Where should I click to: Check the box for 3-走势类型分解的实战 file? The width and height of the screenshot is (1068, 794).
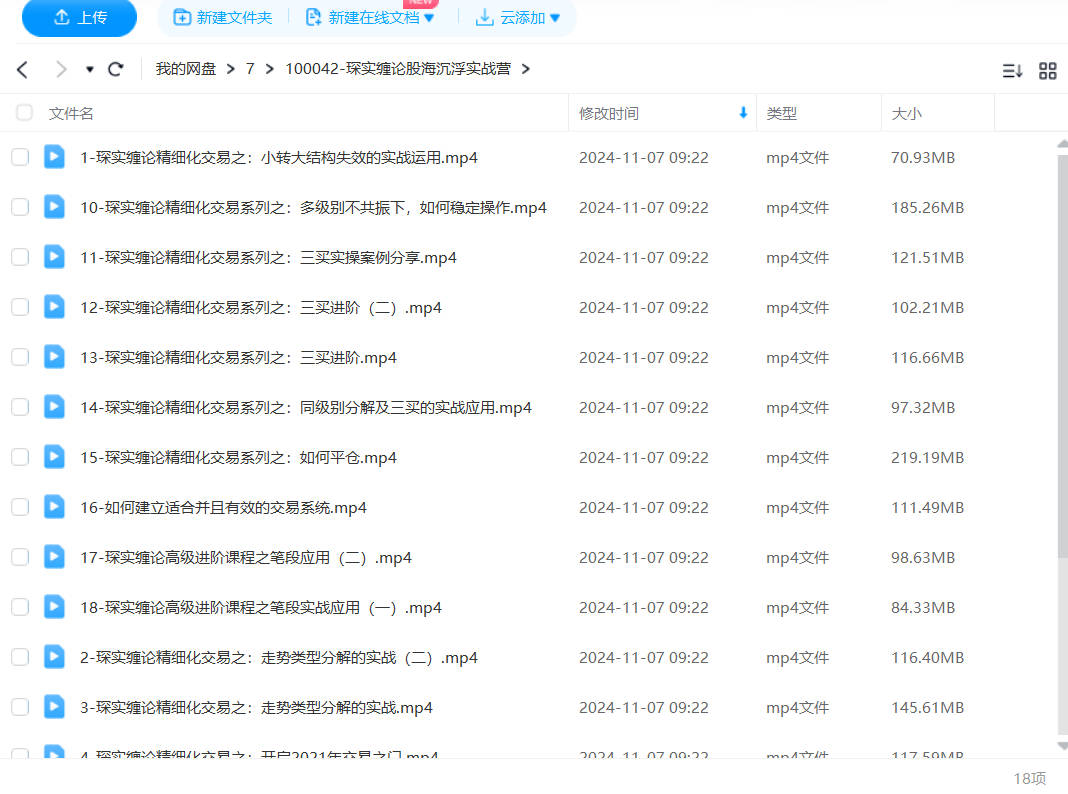click(20, 707)
